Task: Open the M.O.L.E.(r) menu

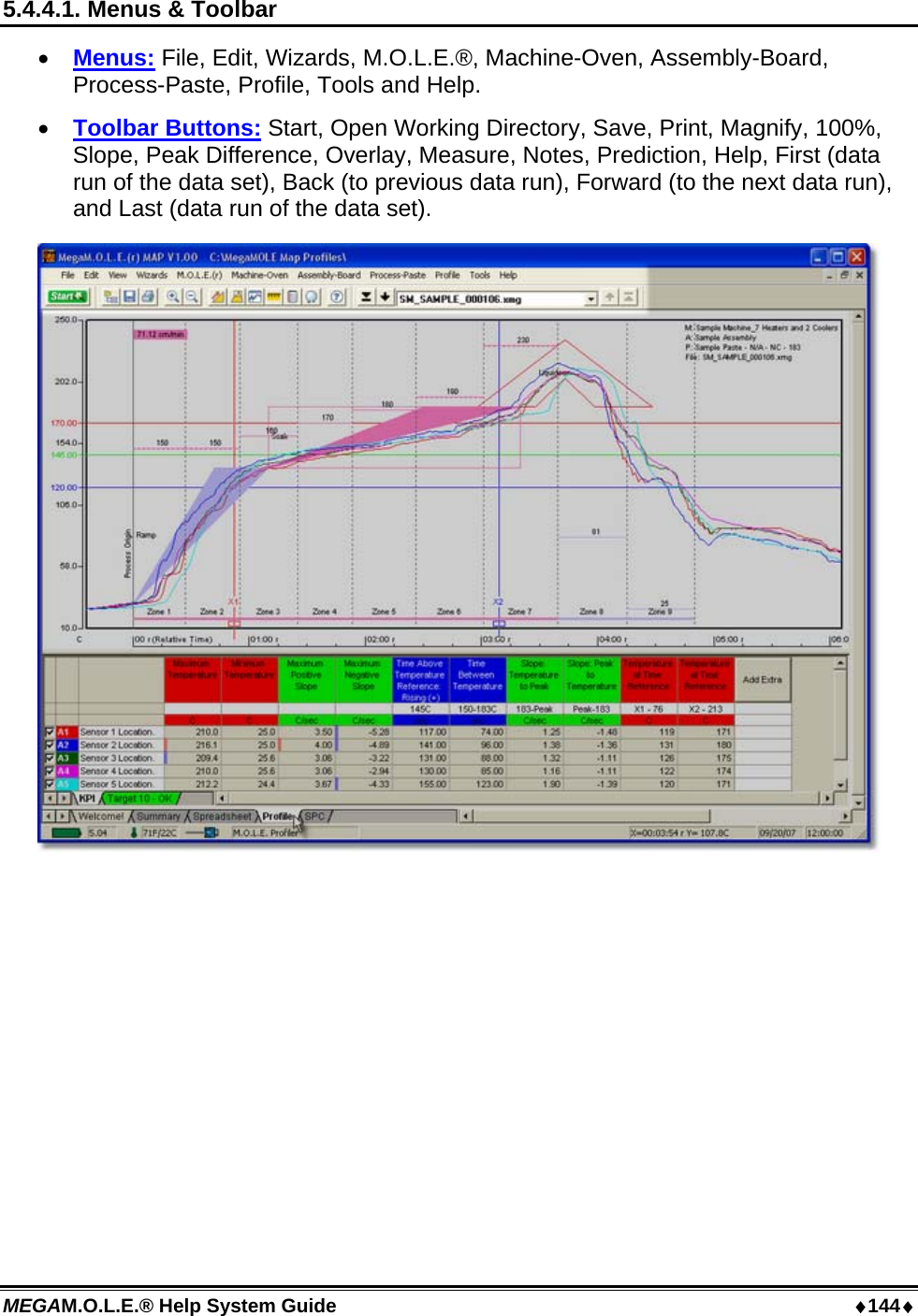Action: [199, 275]
